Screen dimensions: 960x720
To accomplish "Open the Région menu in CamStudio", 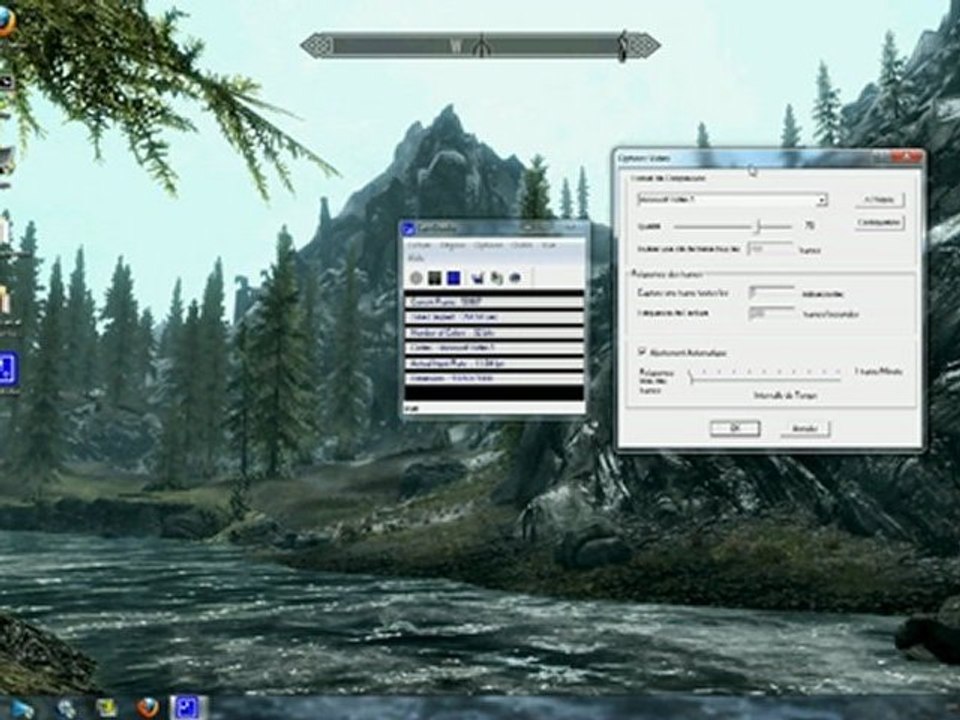I will [453, 246].
